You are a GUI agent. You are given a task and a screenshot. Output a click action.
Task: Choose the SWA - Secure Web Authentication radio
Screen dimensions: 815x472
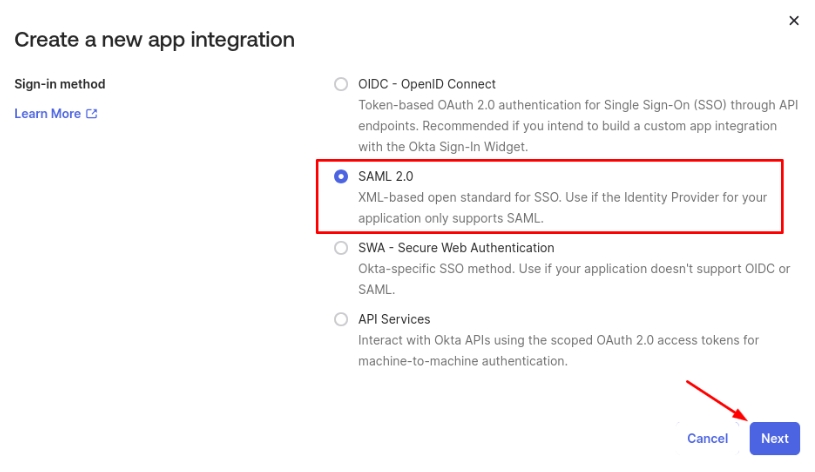pyautogui.click(x=341, y=248)
